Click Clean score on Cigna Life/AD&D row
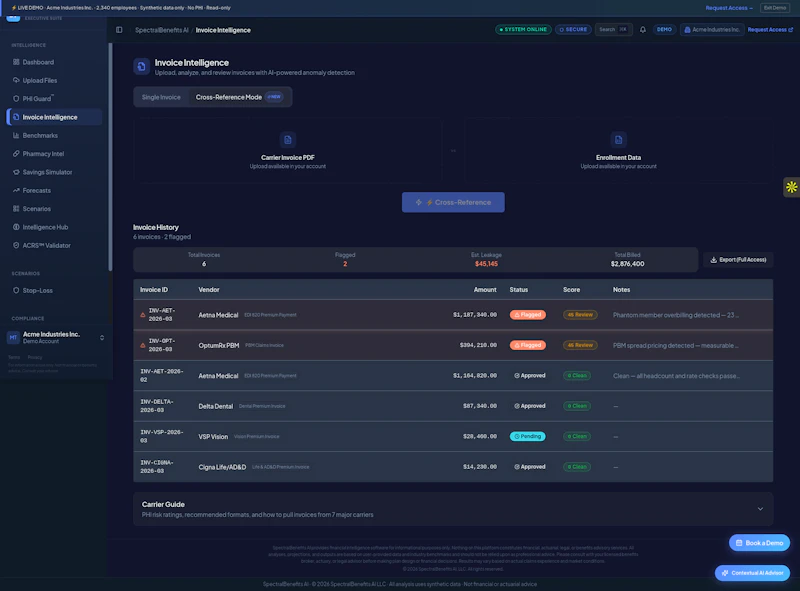The image size is (800, 591). click(577, 467)
